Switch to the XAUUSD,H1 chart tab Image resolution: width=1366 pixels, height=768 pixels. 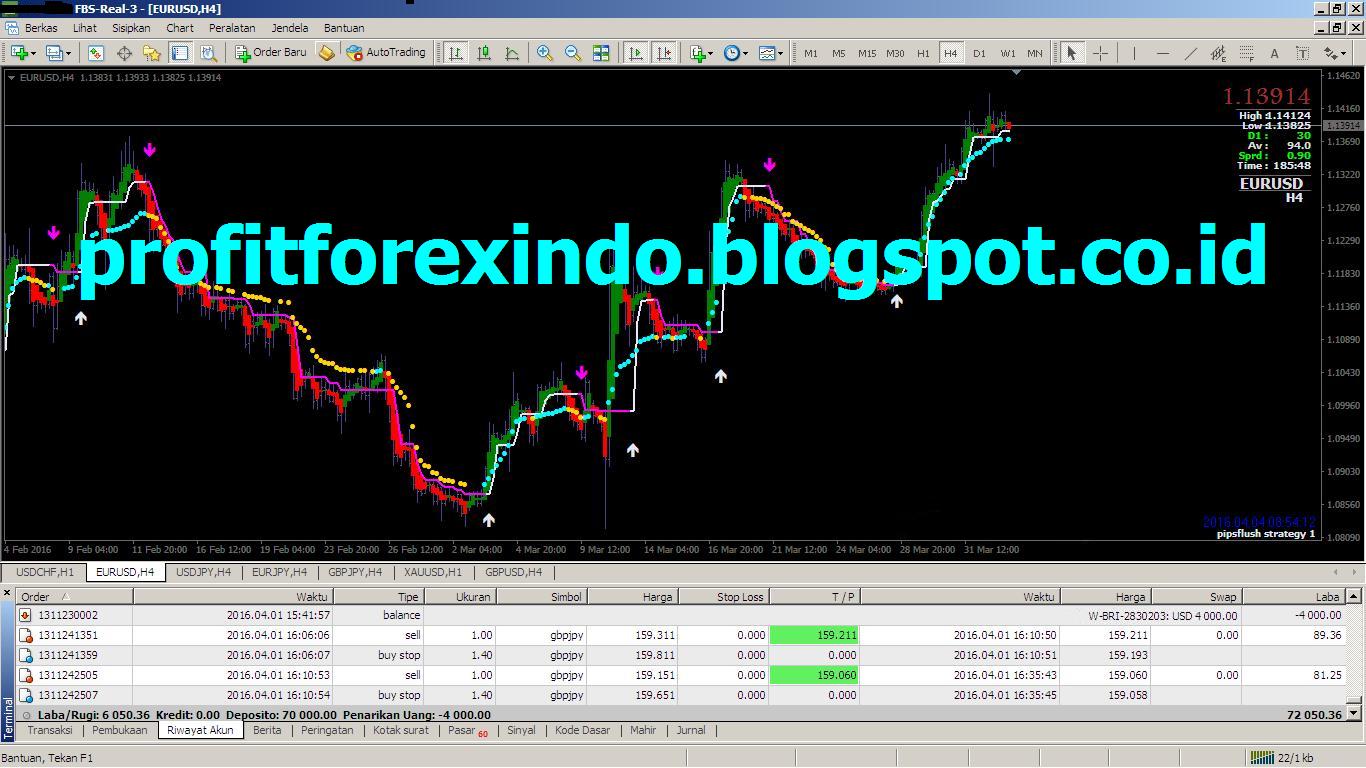coord(433,572)
